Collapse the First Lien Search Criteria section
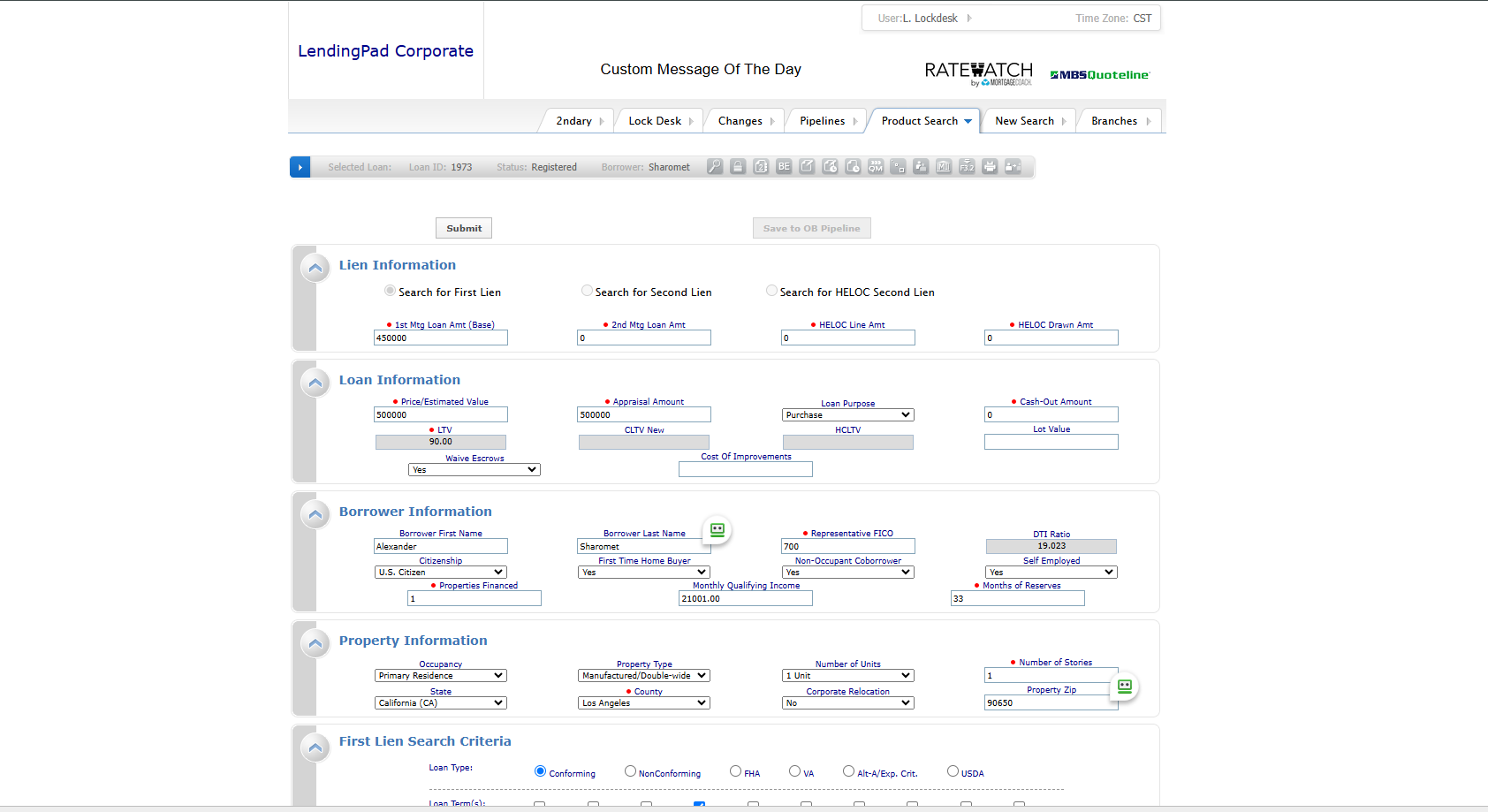1488x812 pixels. (315, 747)
